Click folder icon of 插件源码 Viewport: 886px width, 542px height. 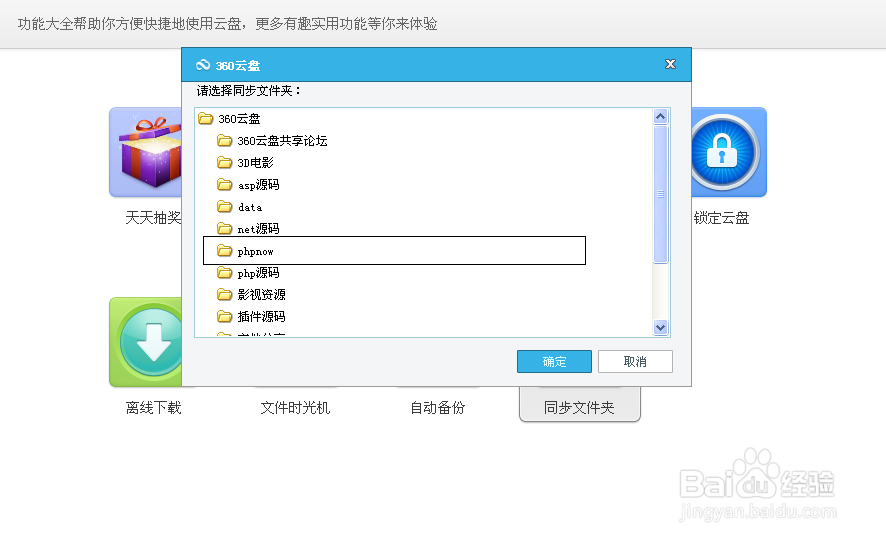225,316
